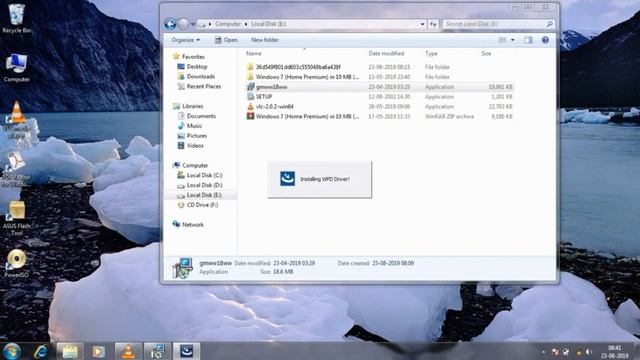This screenshot has height=360, width=640.
Task: Toggle the preview pane icon
Action: [528, 40]
